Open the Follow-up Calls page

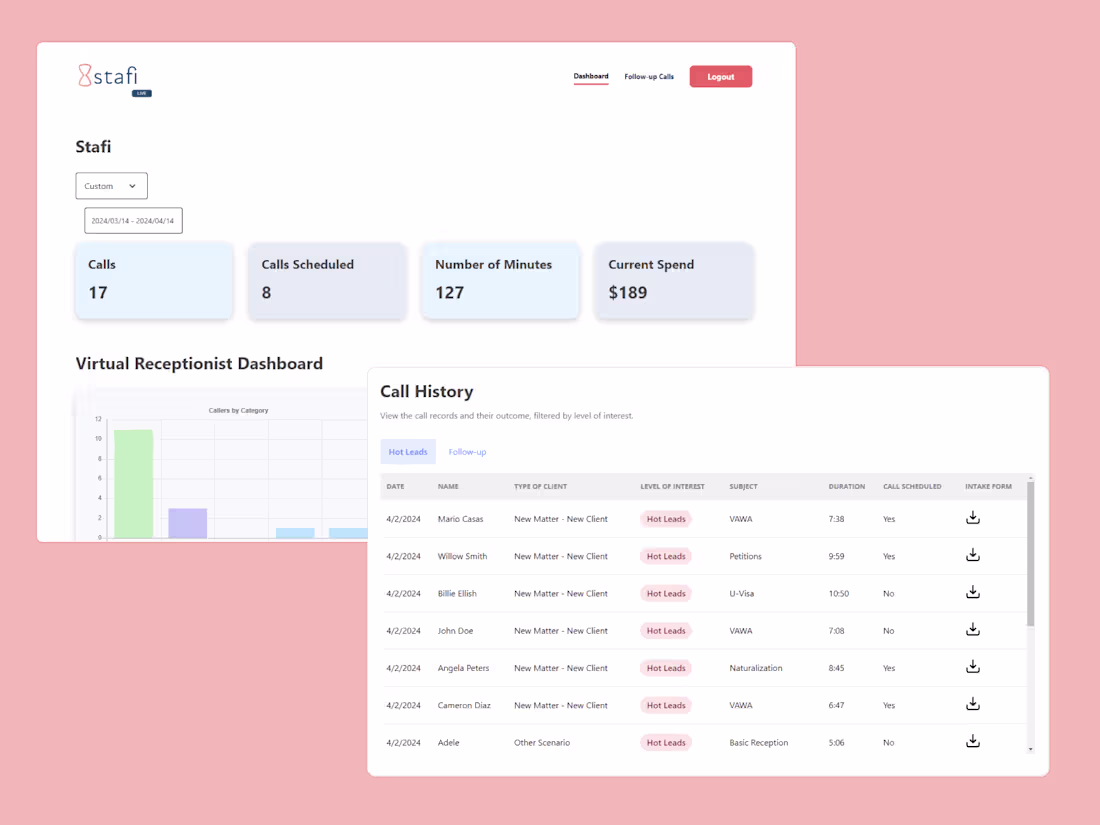coord(648,76)
